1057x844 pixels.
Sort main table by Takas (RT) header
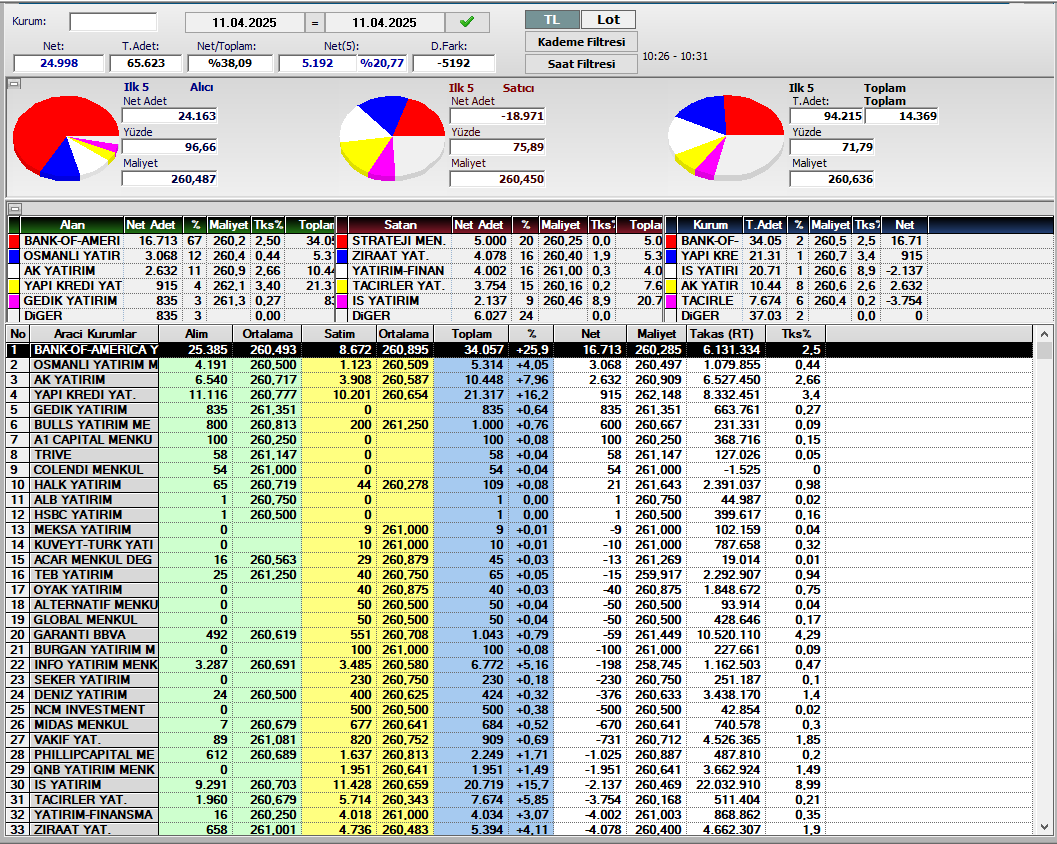tap(726, 334)
